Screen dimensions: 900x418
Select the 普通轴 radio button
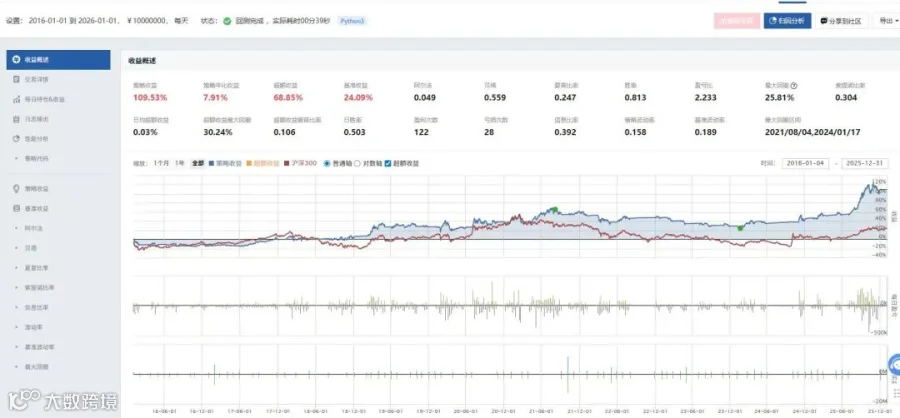327,164
